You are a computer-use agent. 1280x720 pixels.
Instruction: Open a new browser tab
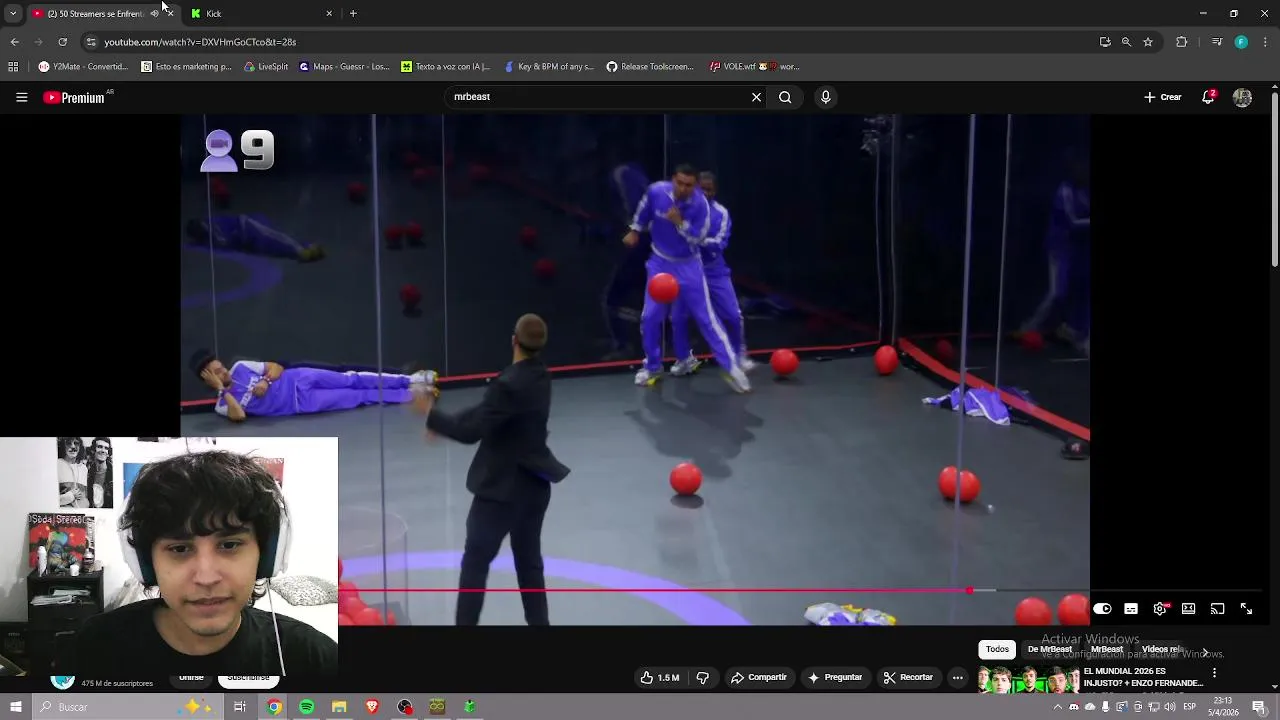[353, 13]
